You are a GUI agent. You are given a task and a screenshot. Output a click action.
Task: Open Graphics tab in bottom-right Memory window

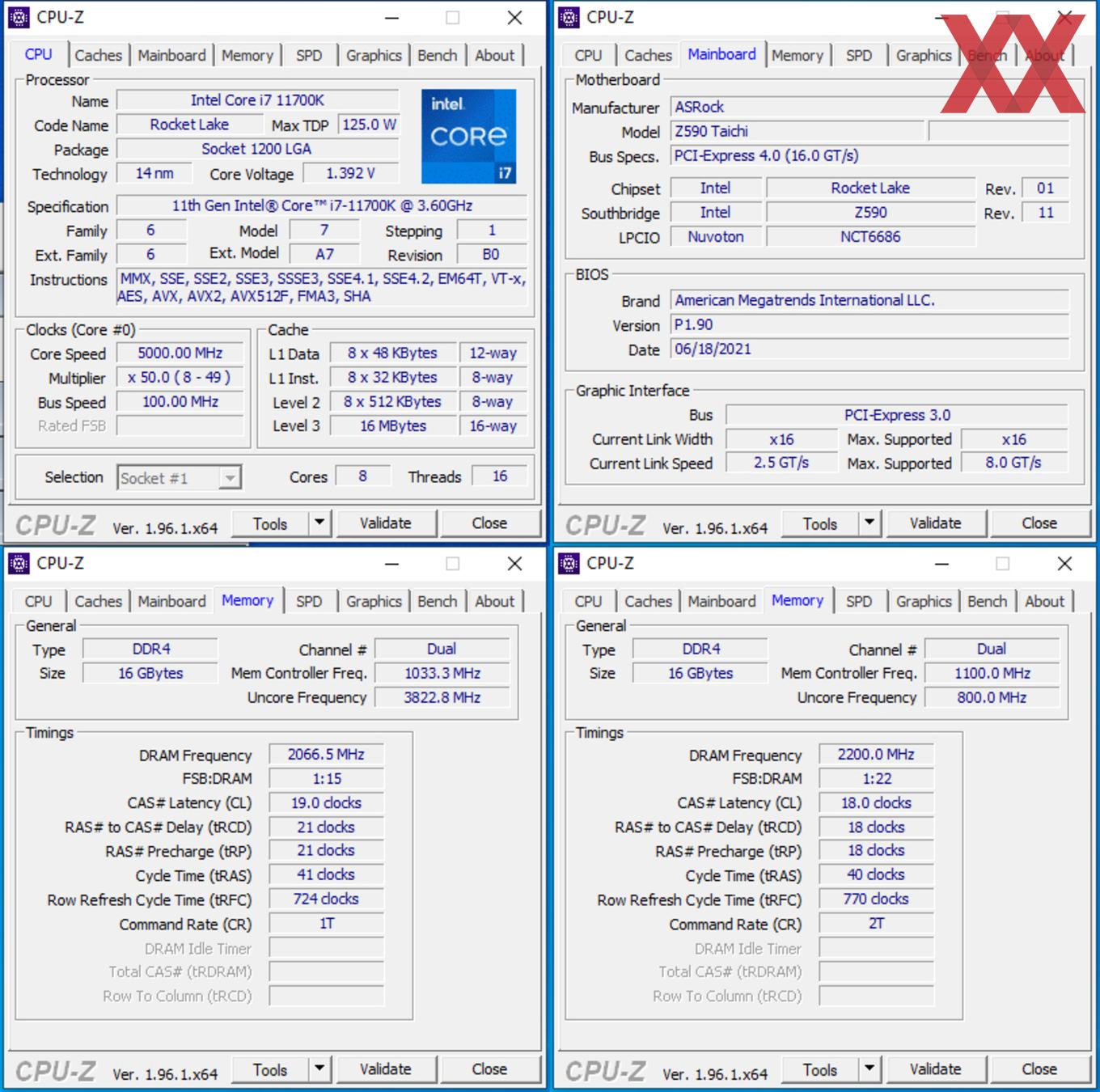[924, 601]
